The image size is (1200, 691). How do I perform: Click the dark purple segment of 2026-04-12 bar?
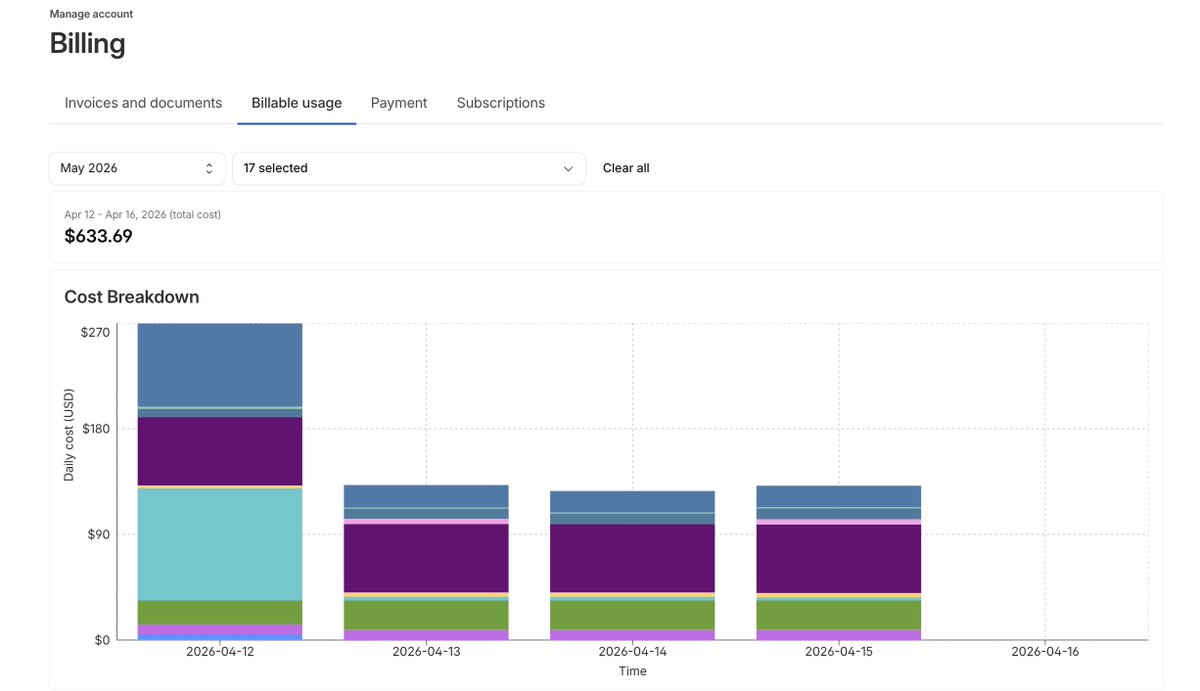[220, 451]
